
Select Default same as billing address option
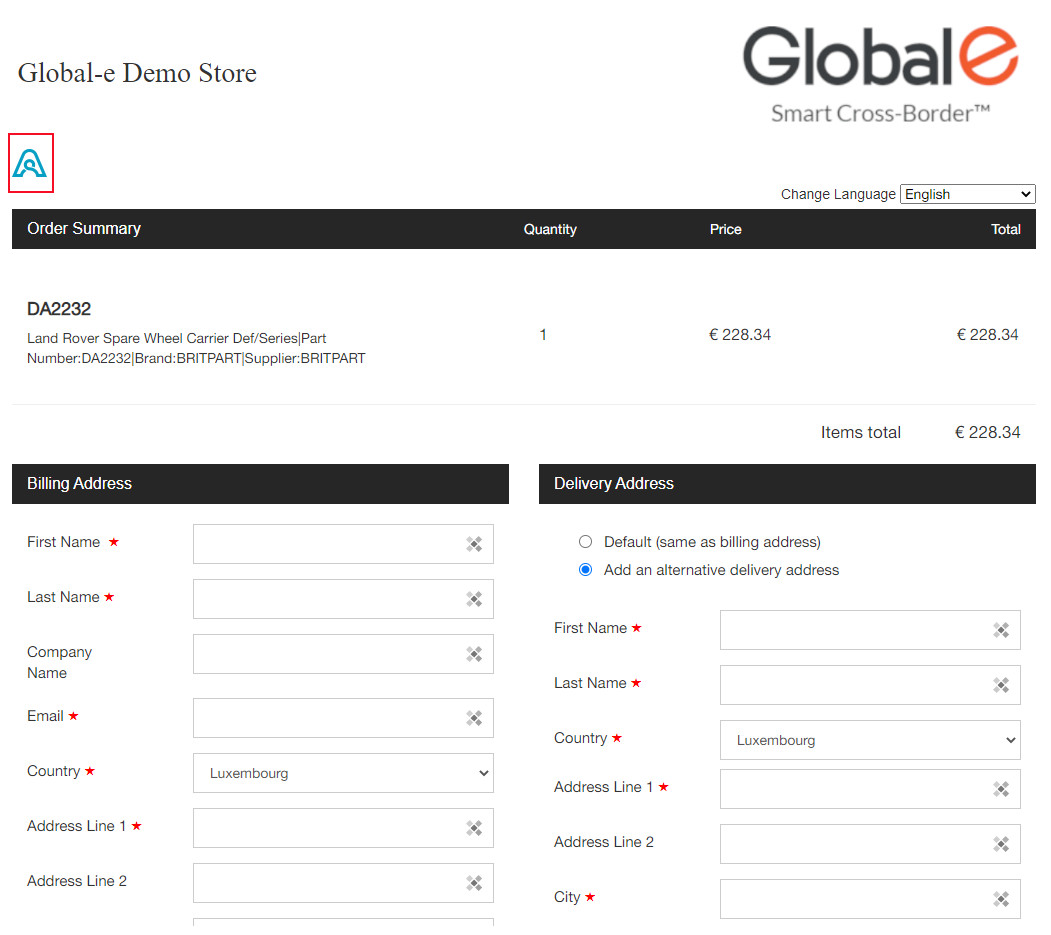click(586, 542)
